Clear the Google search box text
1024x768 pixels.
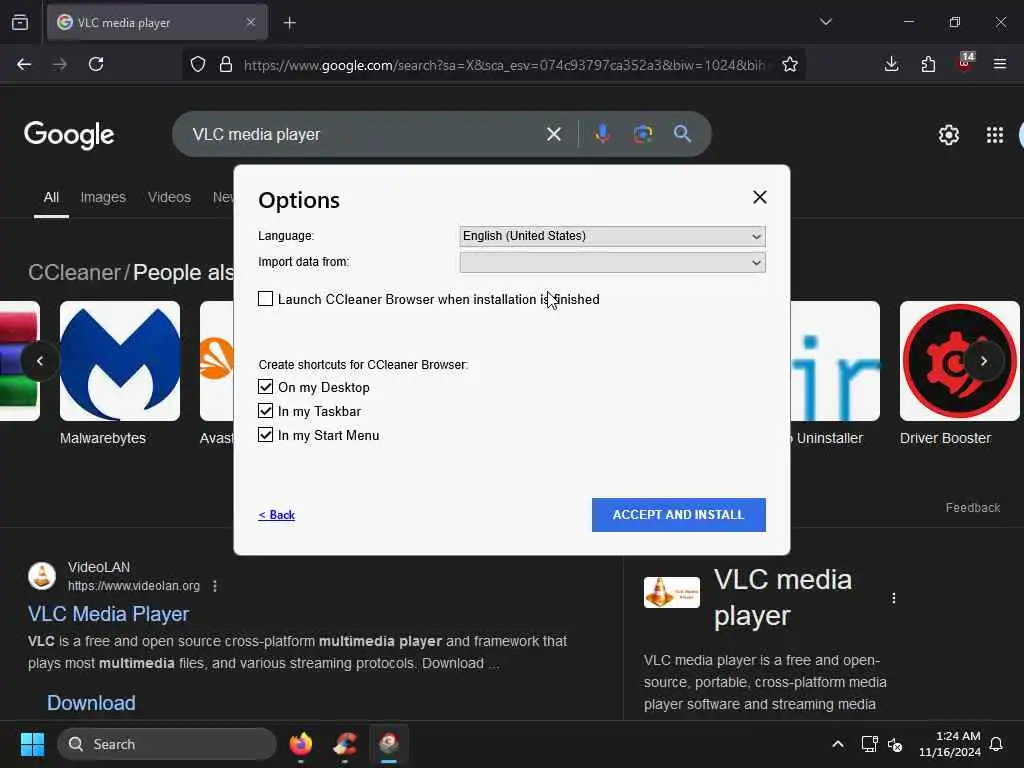[554, 135]
